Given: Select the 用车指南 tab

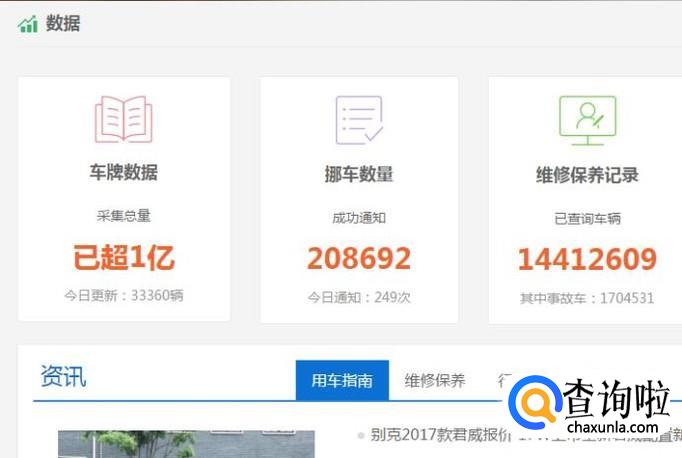Looking at the screenshot, I should click(x=342, y=380).
